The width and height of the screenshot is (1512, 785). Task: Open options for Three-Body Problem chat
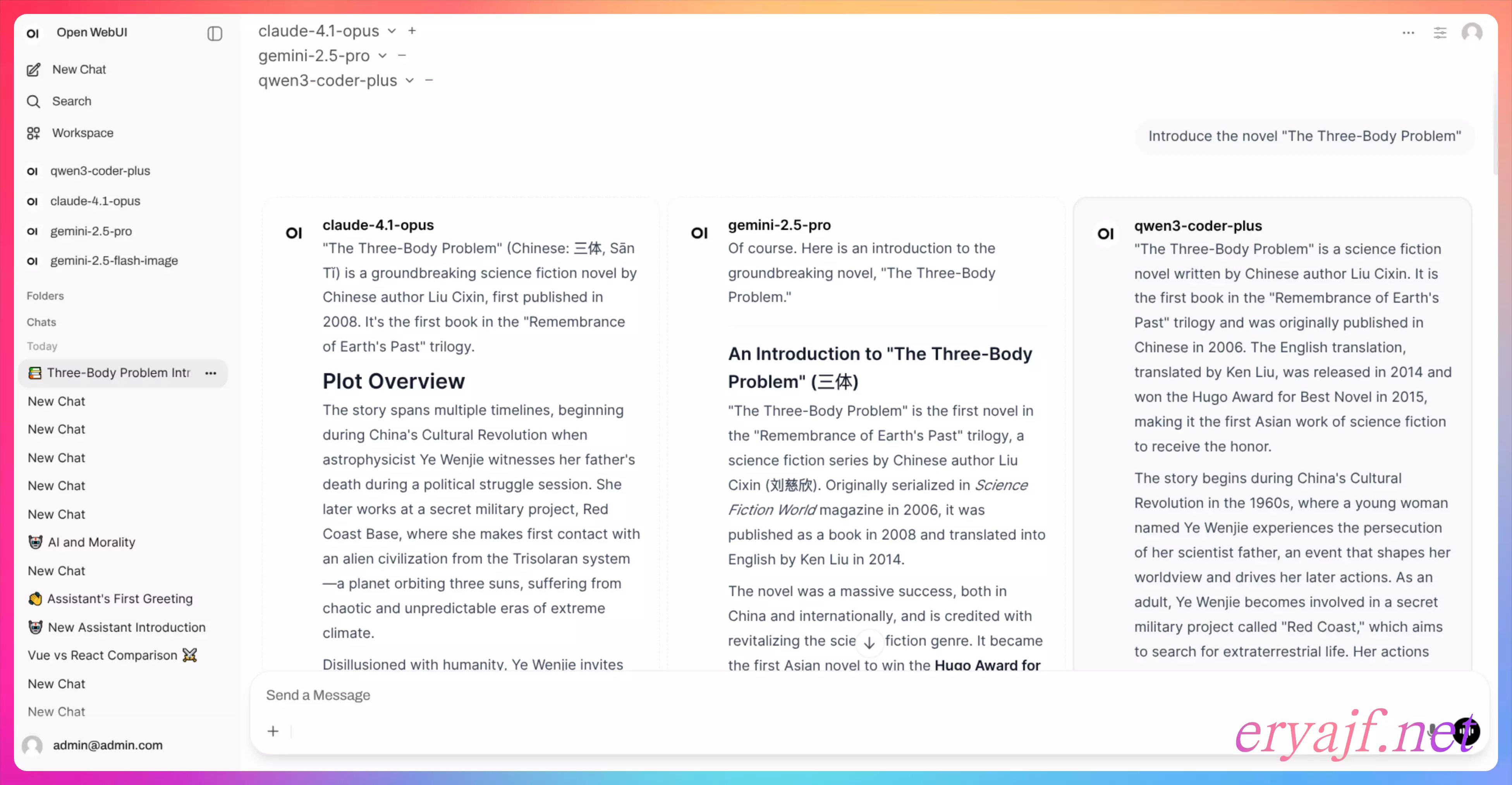click(211, 373)
